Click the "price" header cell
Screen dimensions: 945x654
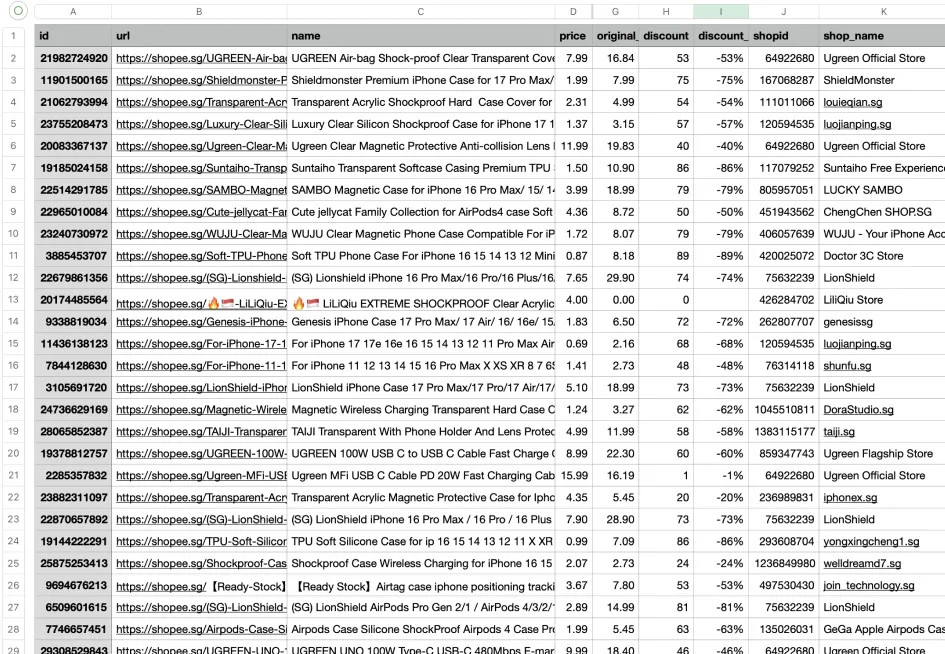click(x=572, y=36)
